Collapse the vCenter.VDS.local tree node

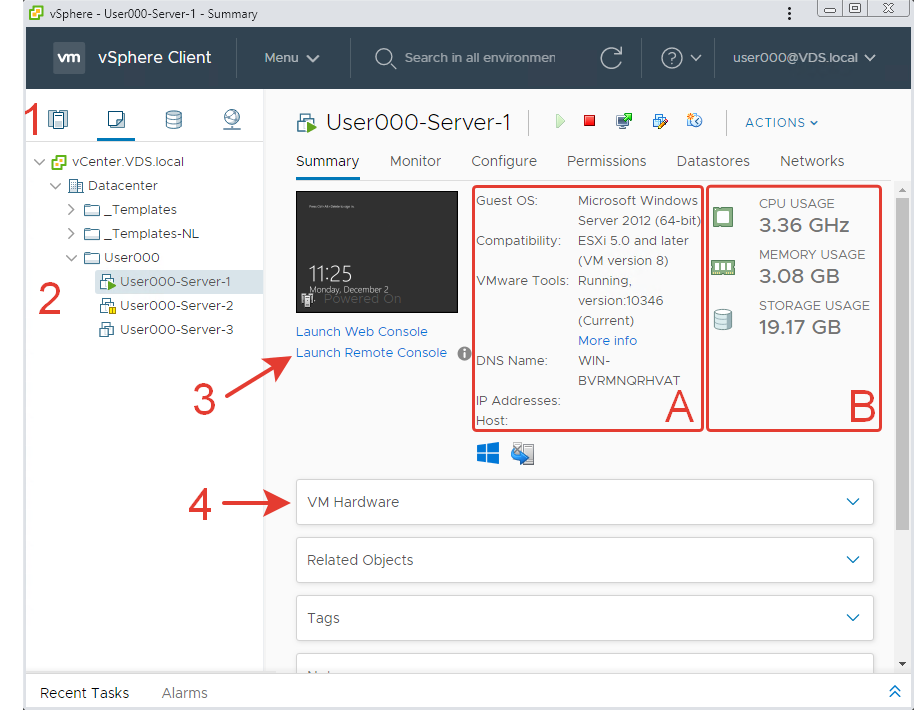(40, 162)
